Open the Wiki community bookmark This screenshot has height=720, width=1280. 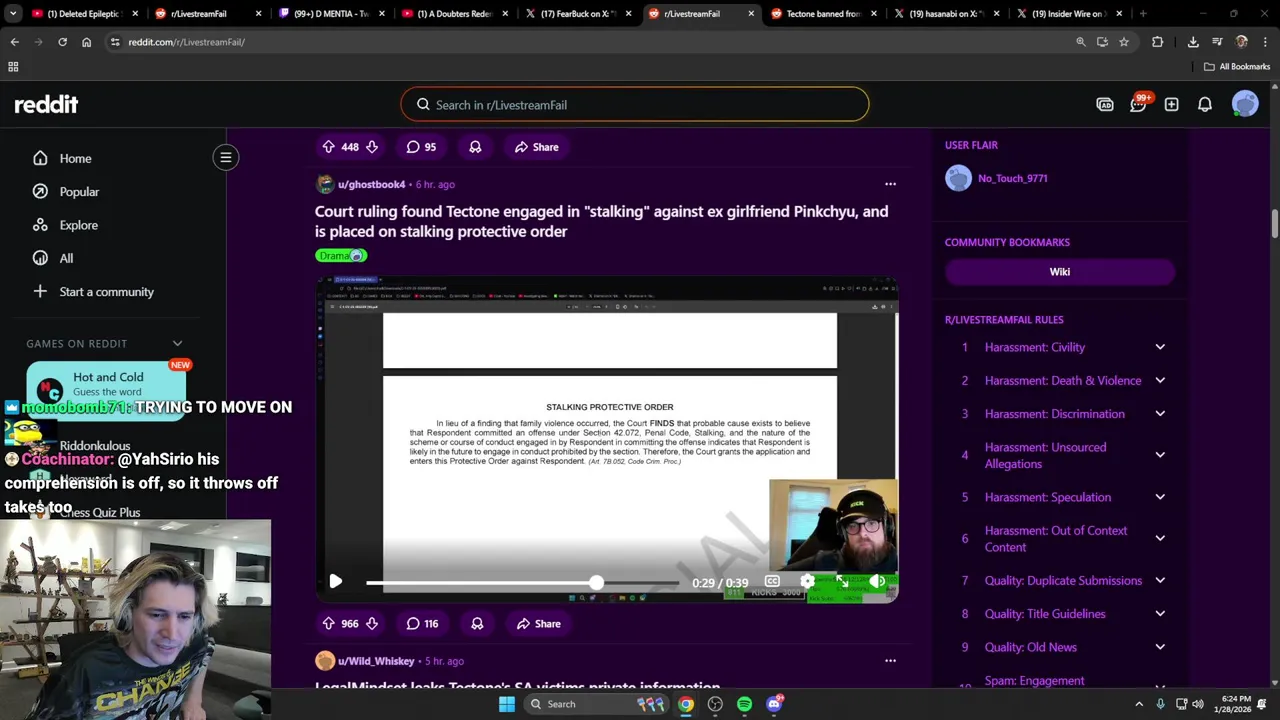tap(1060, 272)
